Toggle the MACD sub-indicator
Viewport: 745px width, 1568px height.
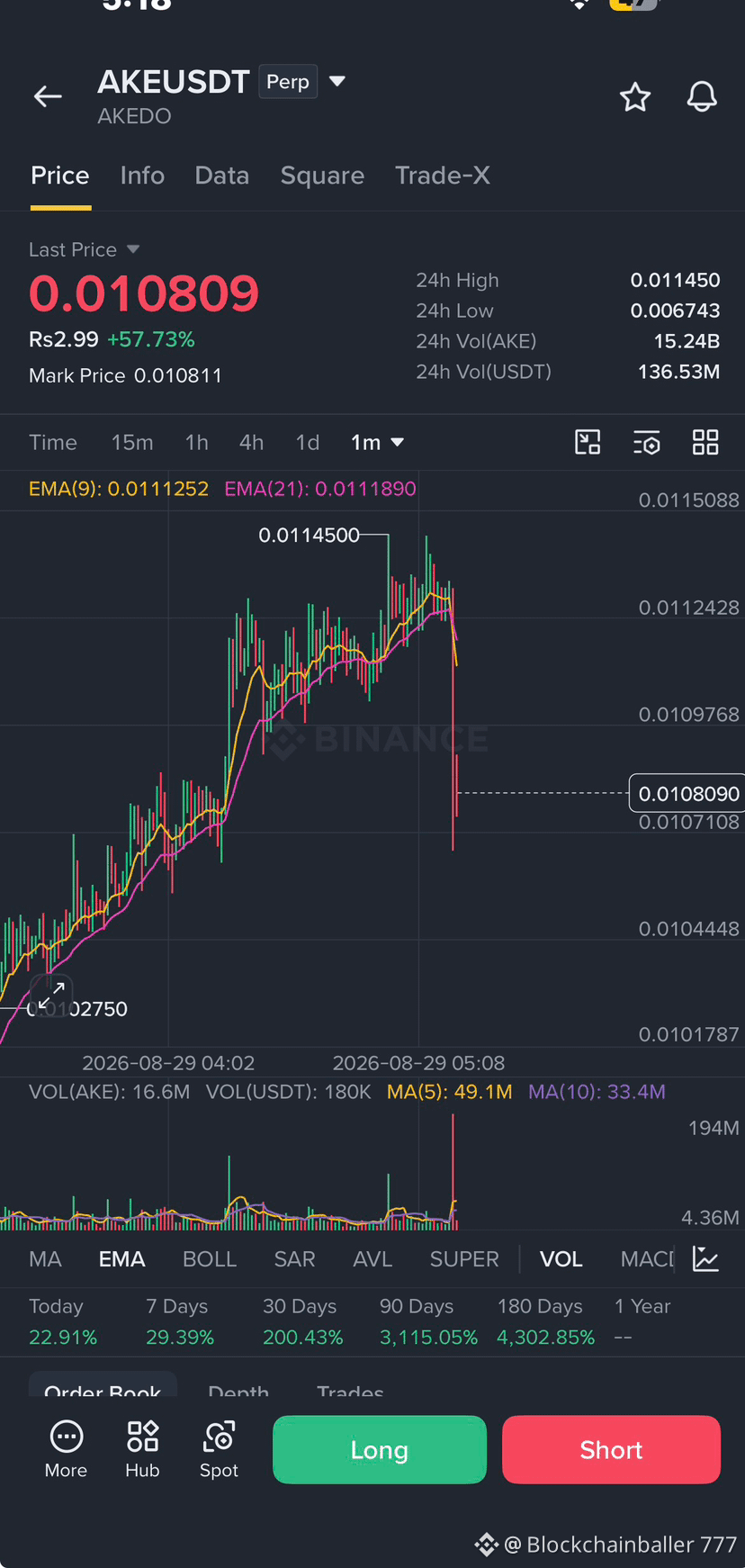648,1259
